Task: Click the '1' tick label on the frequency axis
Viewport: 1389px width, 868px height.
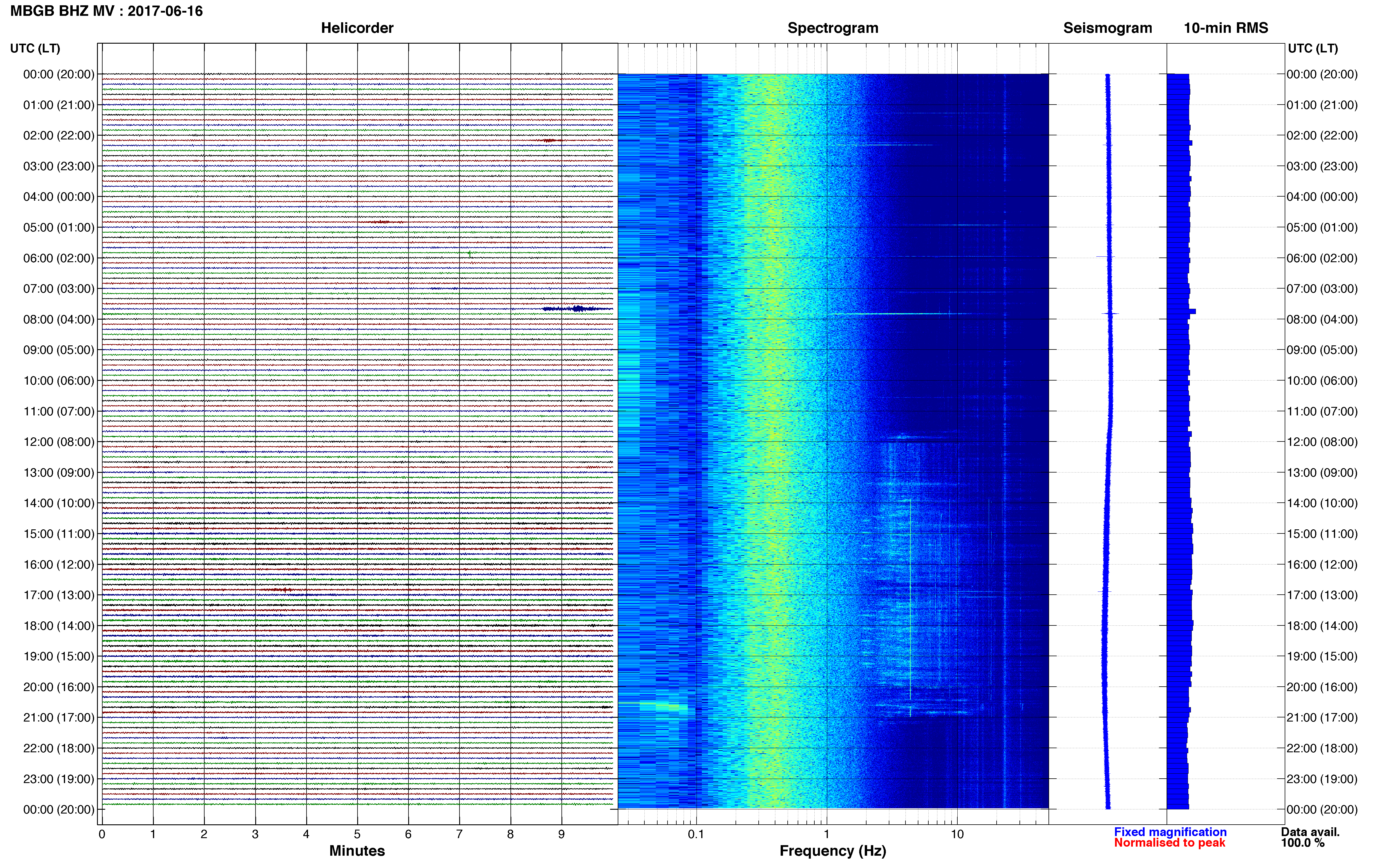Action: coord(827,834)
